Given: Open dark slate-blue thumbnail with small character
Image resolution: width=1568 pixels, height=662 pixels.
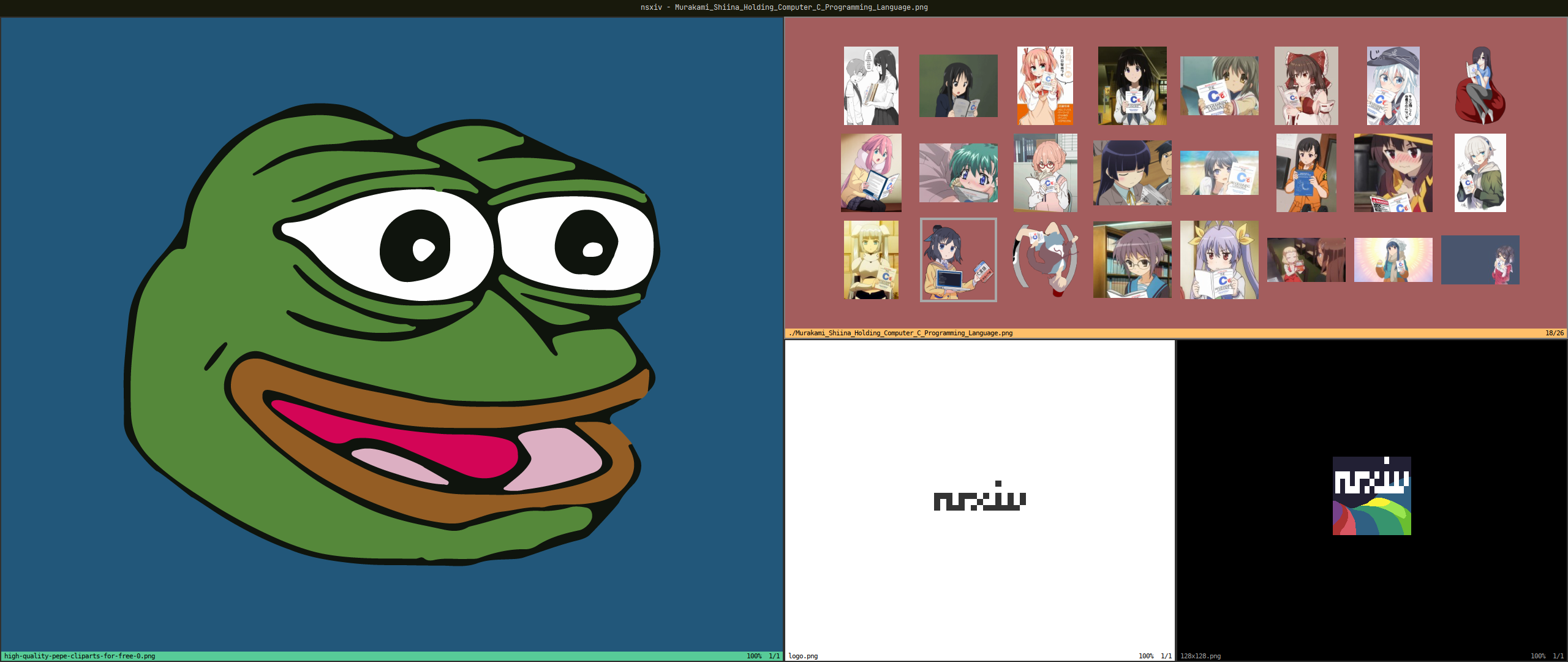Looking at the screenshot, I should tap(1480, 260).
